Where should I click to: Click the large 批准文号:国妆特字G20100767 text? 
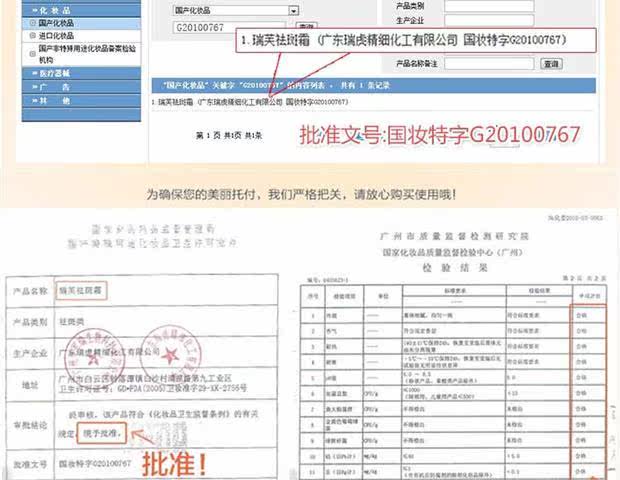[440, 135]
